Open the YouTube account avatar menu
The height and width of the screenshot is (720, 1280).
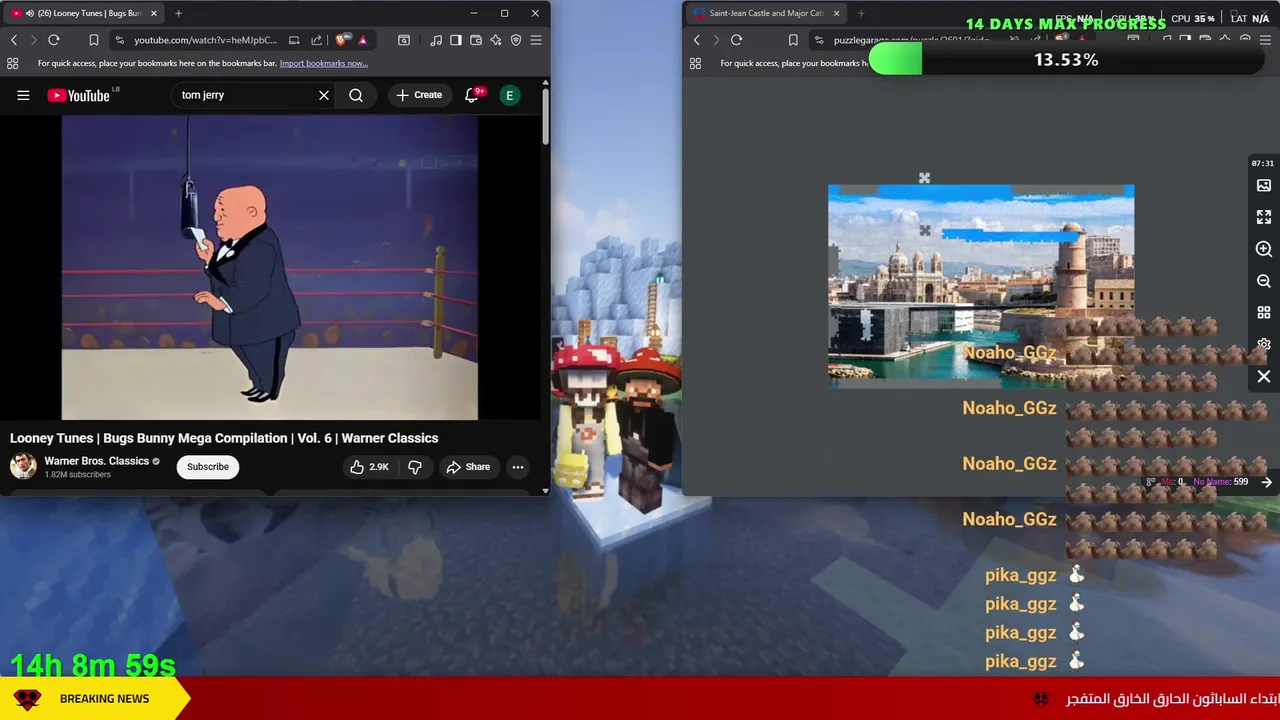[x=510, y=95]
